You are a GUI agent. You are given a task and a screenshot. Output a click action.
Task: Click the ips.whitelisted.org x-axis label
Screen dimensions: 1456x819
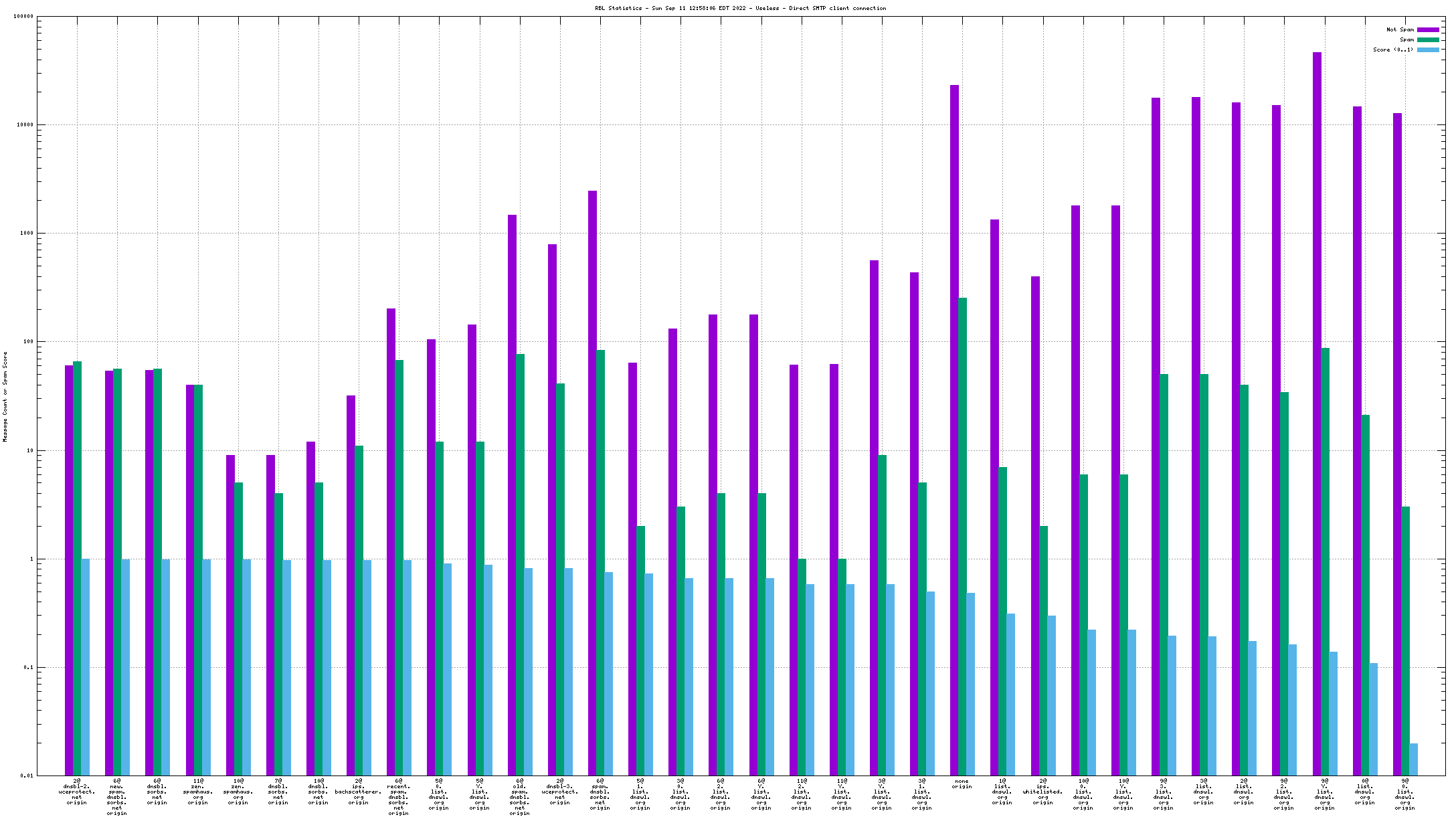pyautogui.click(x=1042, y=792)
